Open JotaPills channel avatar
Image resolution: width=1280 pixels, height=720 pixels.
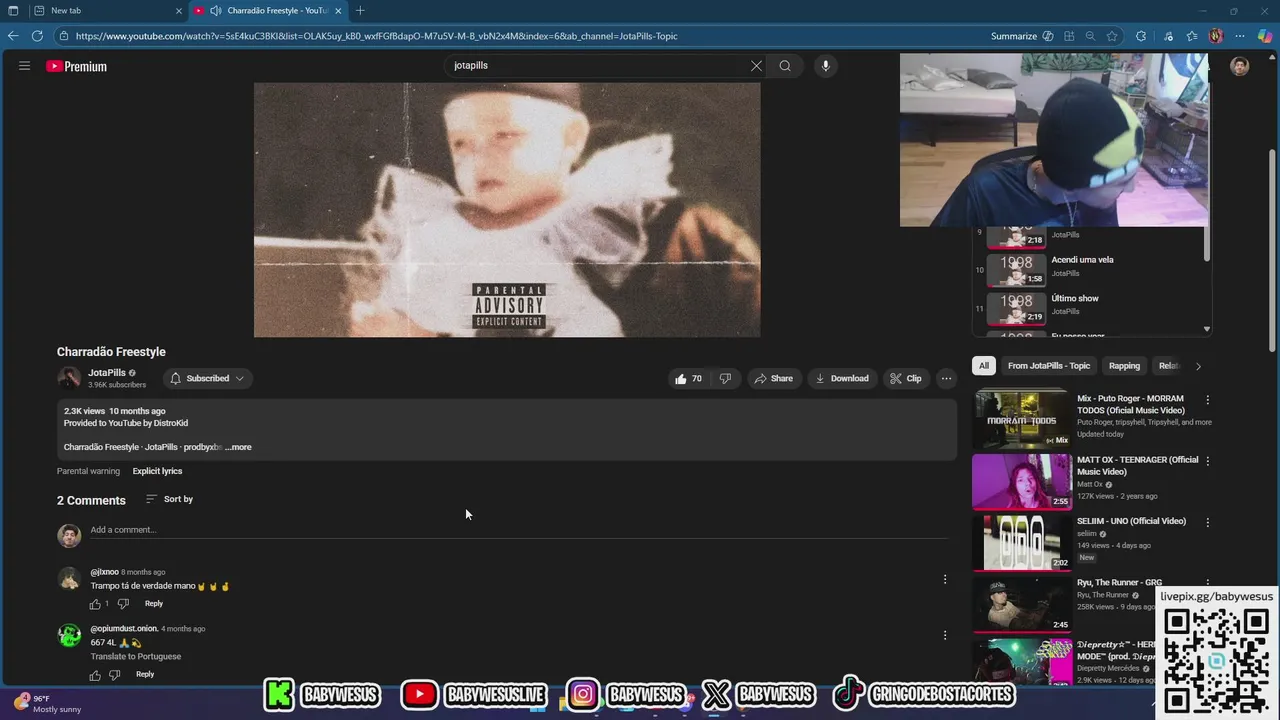coord(69,378)
